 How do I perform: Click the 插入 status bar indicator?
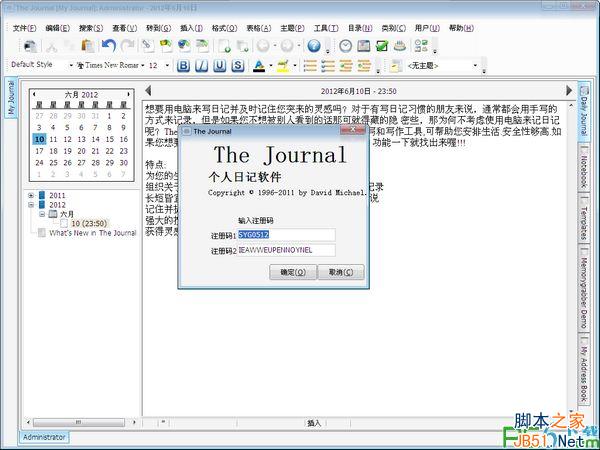tap(314, 423)
